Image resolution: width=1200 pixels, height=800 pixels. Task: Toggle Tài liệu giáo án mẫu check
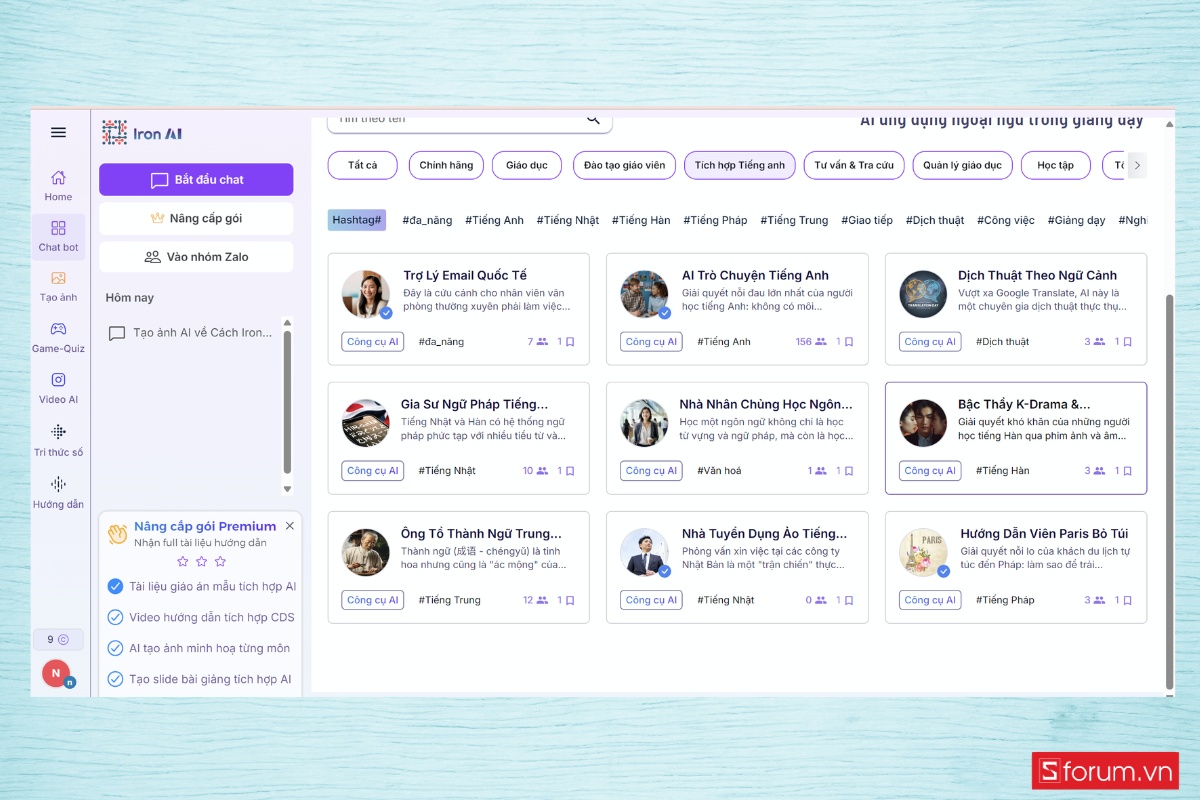(x=115, y=587)
